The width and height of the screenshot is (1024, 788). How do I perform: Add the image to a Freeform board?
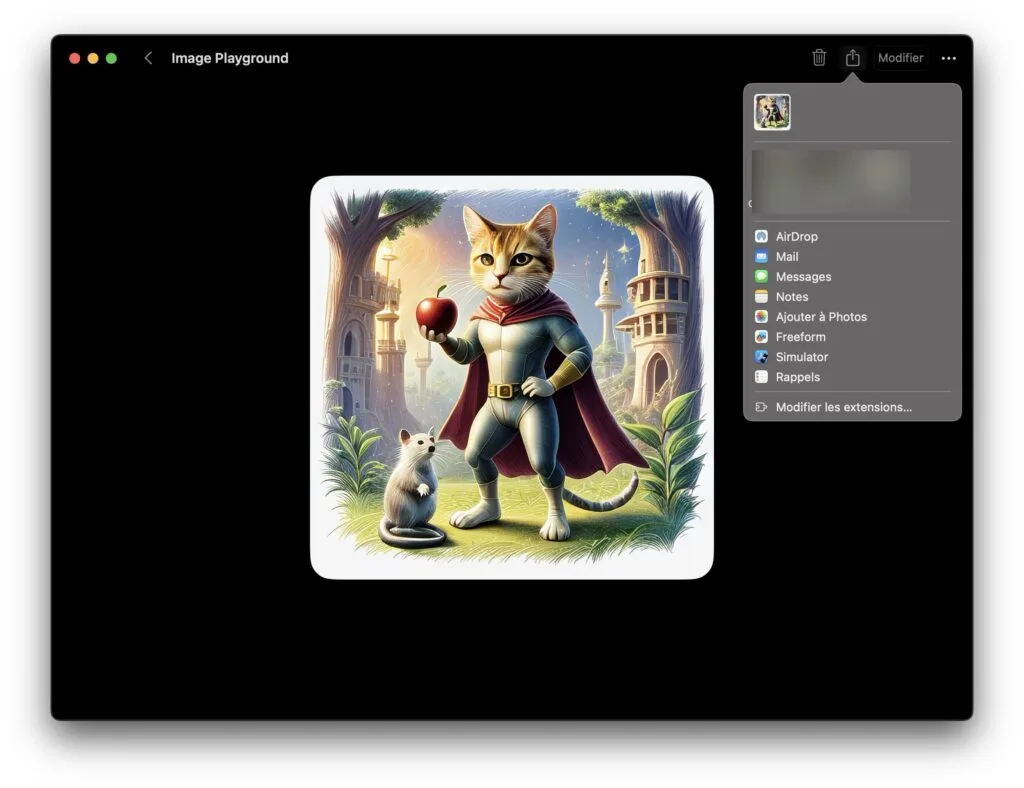click(800, 337)
